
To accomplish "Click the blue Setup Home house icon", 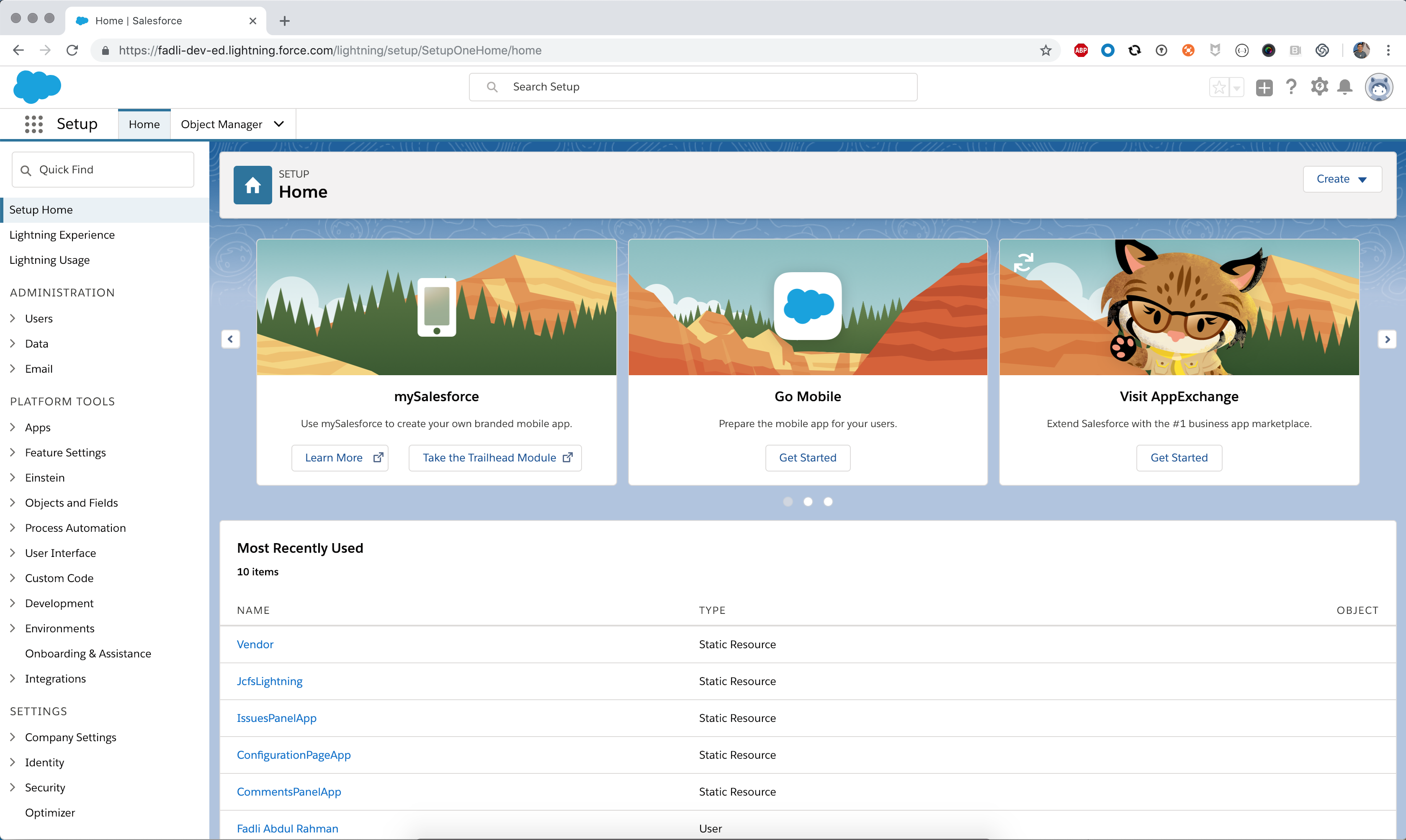I will (x=252, y=185).
